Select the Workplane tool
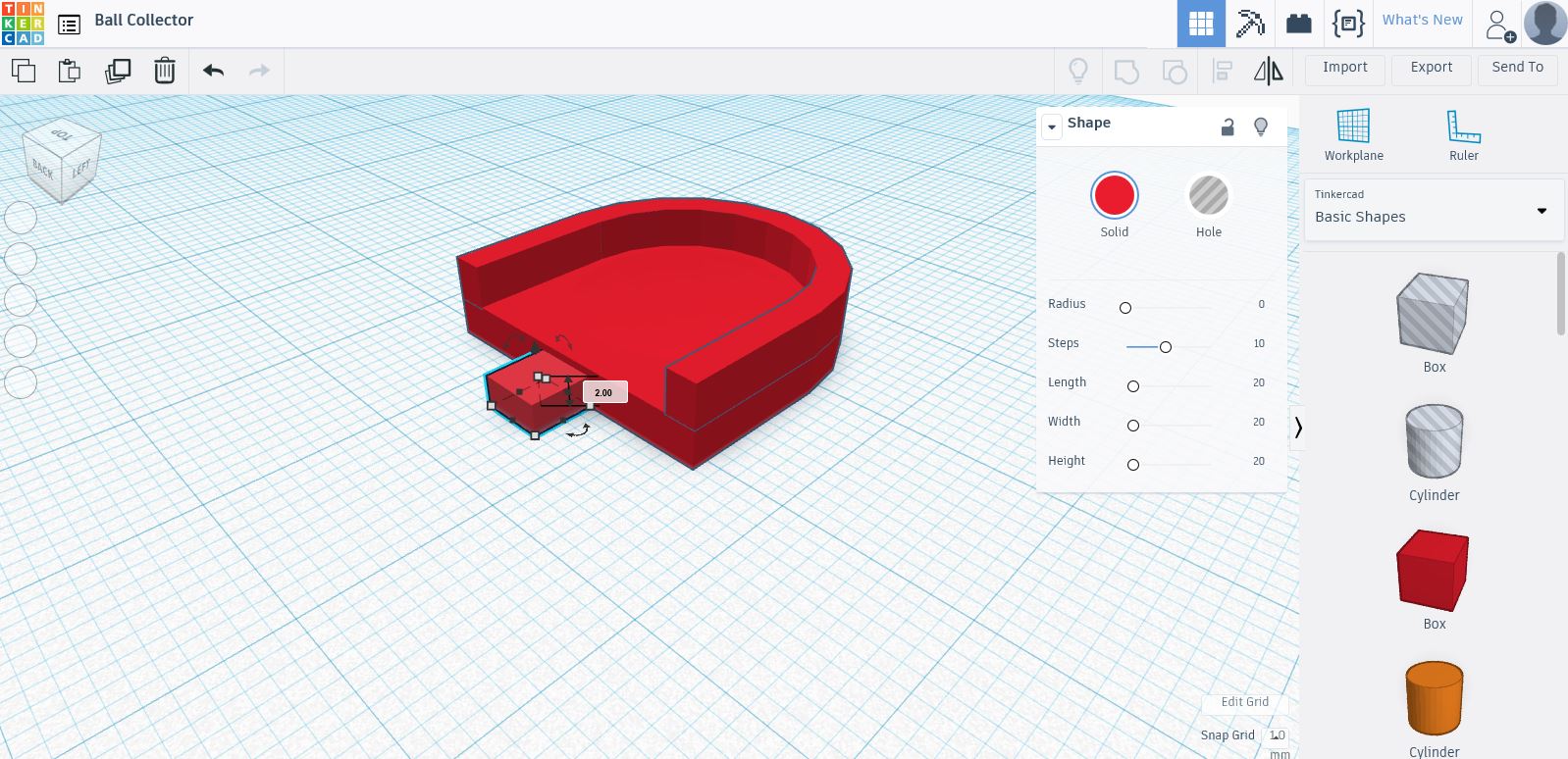 point(1353,135)
